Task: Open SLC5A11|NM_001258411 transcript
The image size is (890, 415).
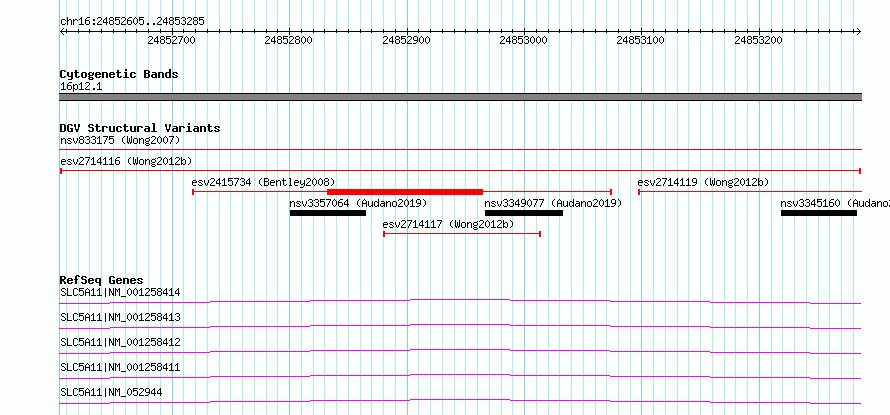Action: pyautogui.click(x=120, y=367)
